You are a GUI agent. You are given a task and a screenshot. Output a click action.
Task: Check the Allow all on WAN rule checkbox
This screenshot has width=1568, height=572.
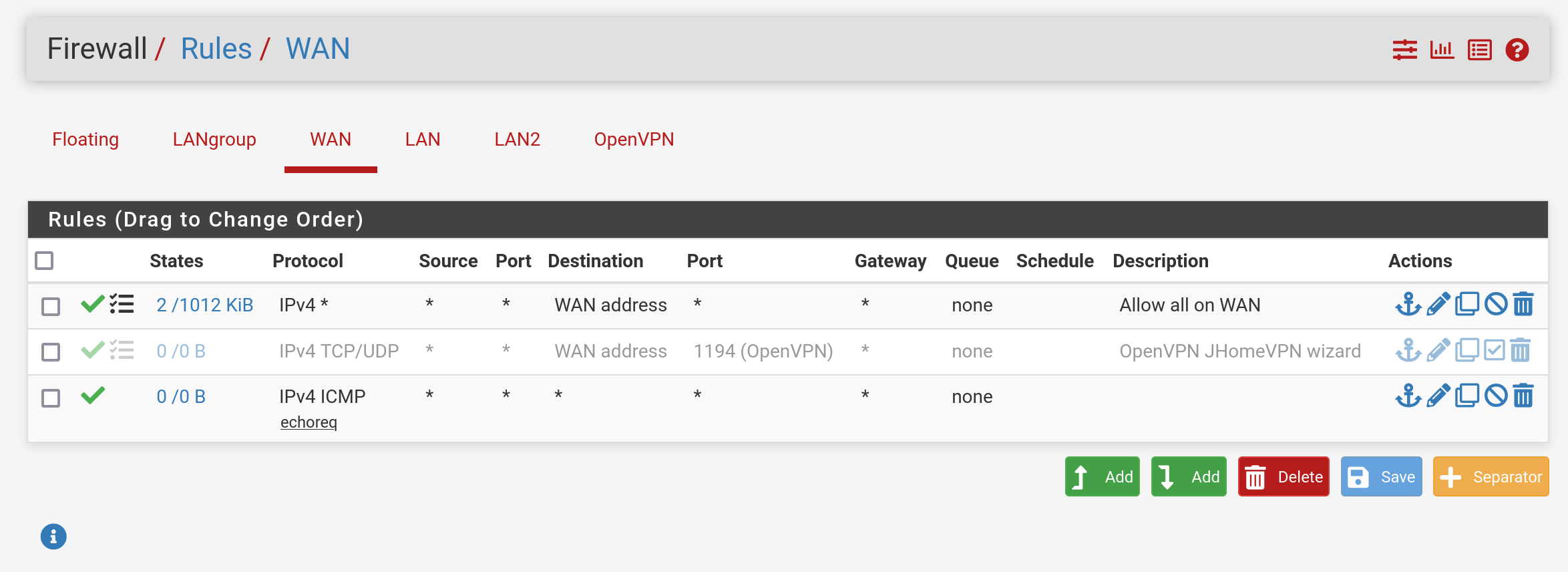pyautogui.click(x=51, y=306)
